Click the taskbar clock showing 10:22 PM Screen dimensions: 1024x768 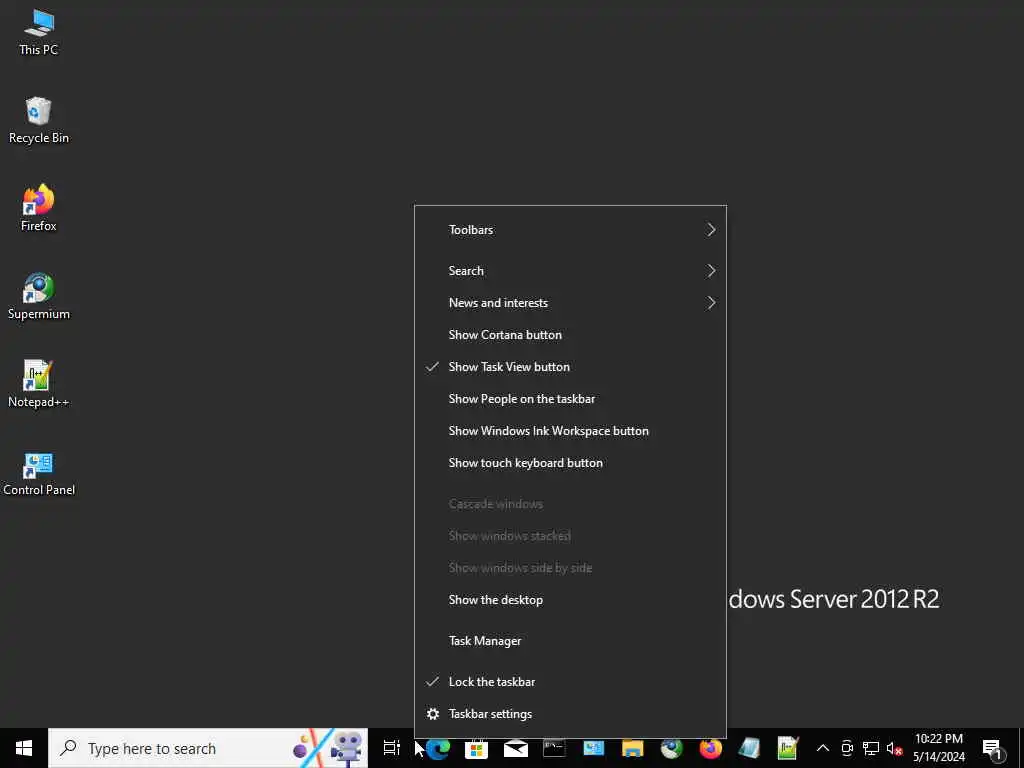pos(938,748)
